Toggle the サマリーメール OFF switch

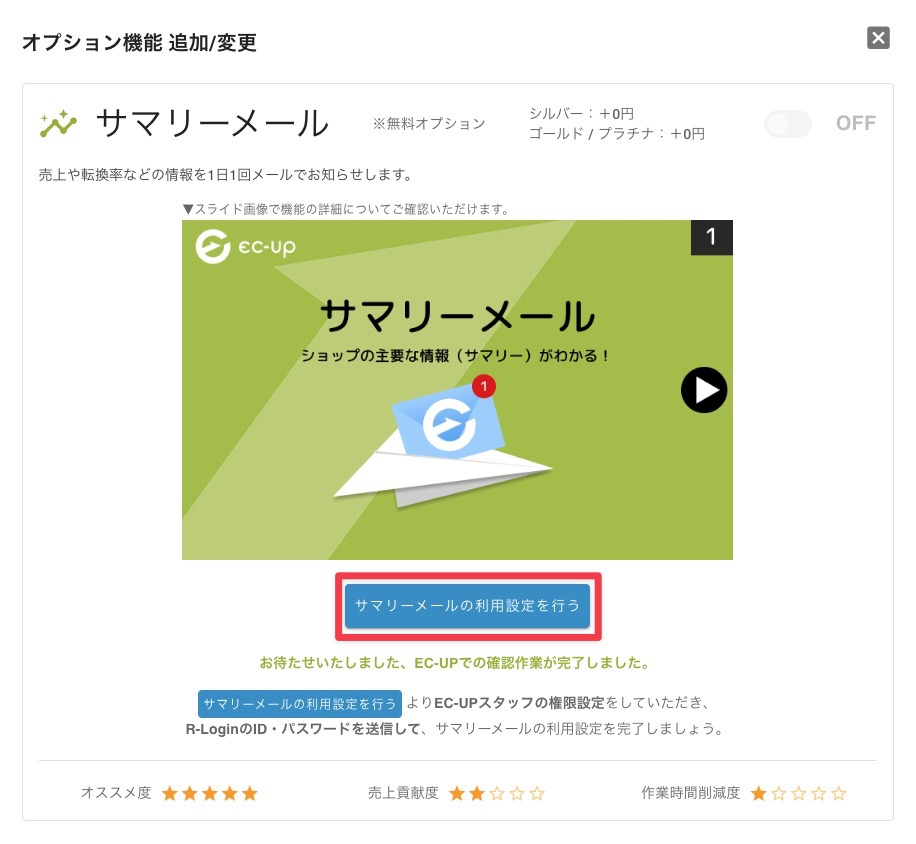coord(788,123)
